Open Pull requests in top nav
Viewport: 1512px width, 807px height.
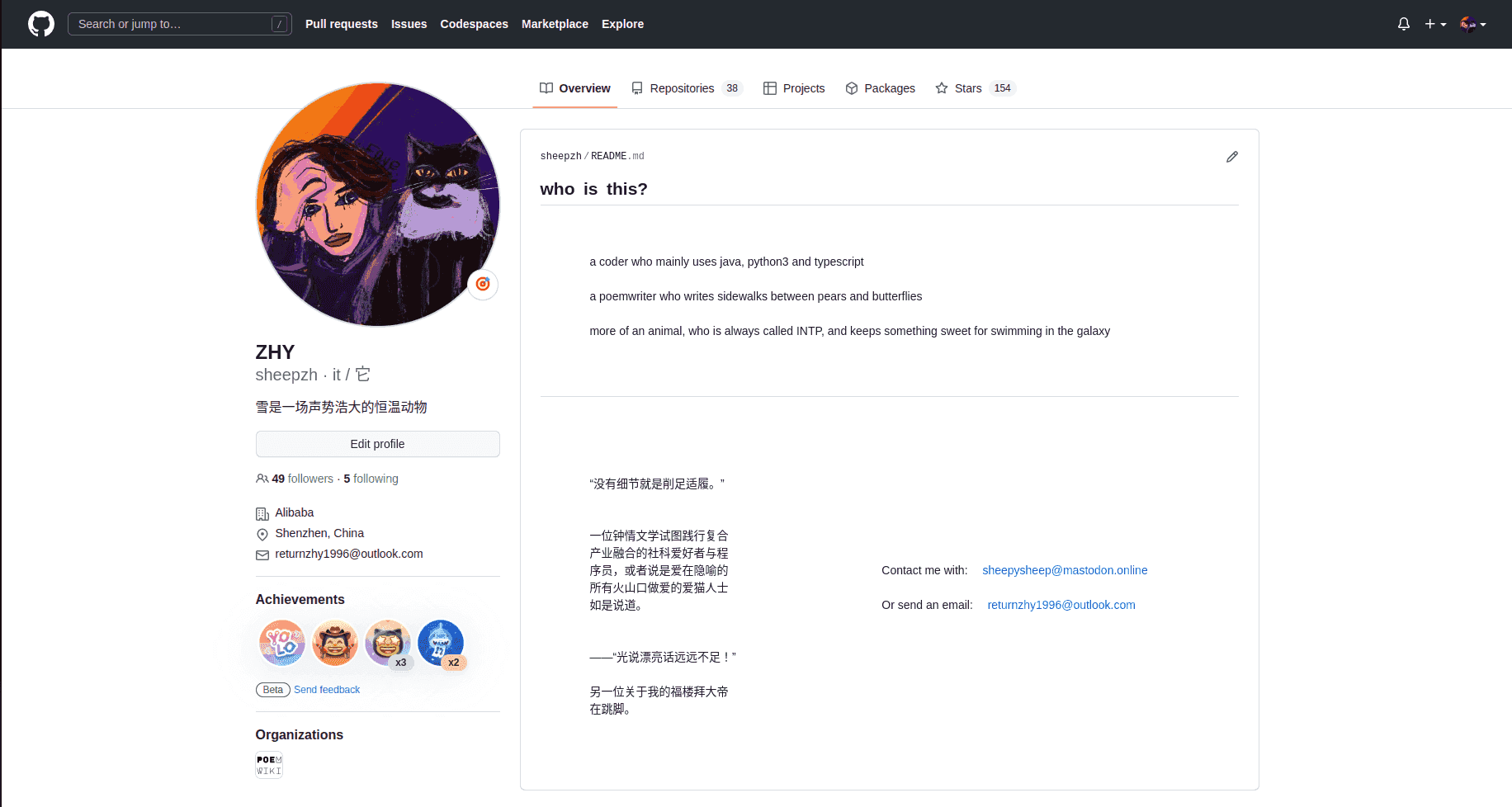[x=342, y=24]
